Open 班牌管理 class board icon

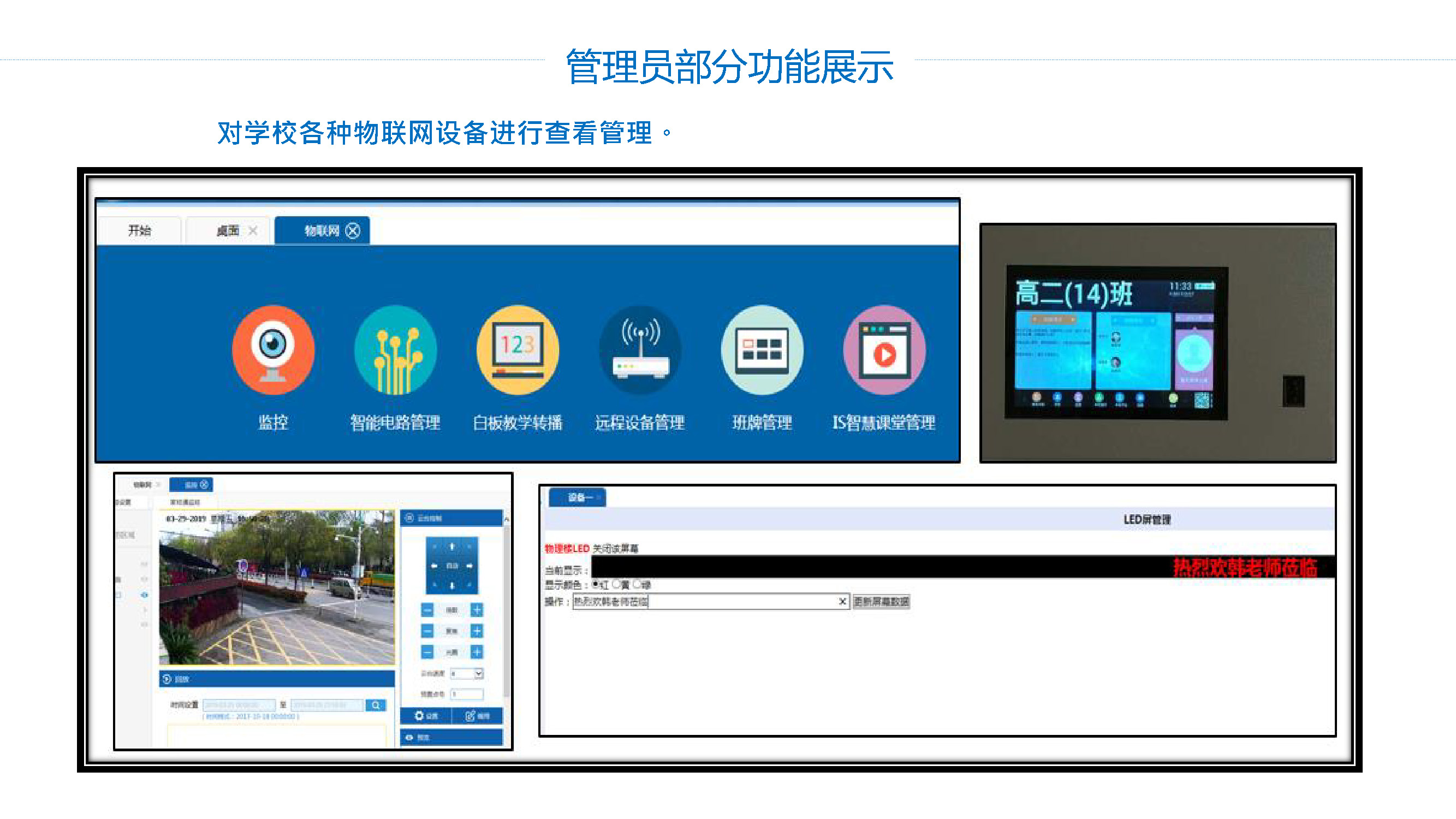(x=762, y=350)
